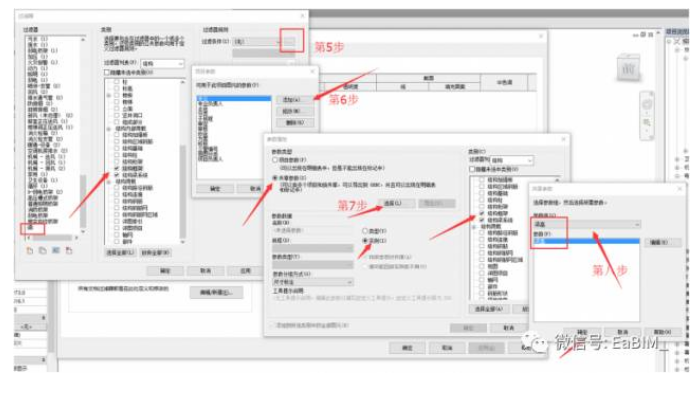
Task: Expand the first collapsed node in the Filters category tree
Action: tap(108, 96)
